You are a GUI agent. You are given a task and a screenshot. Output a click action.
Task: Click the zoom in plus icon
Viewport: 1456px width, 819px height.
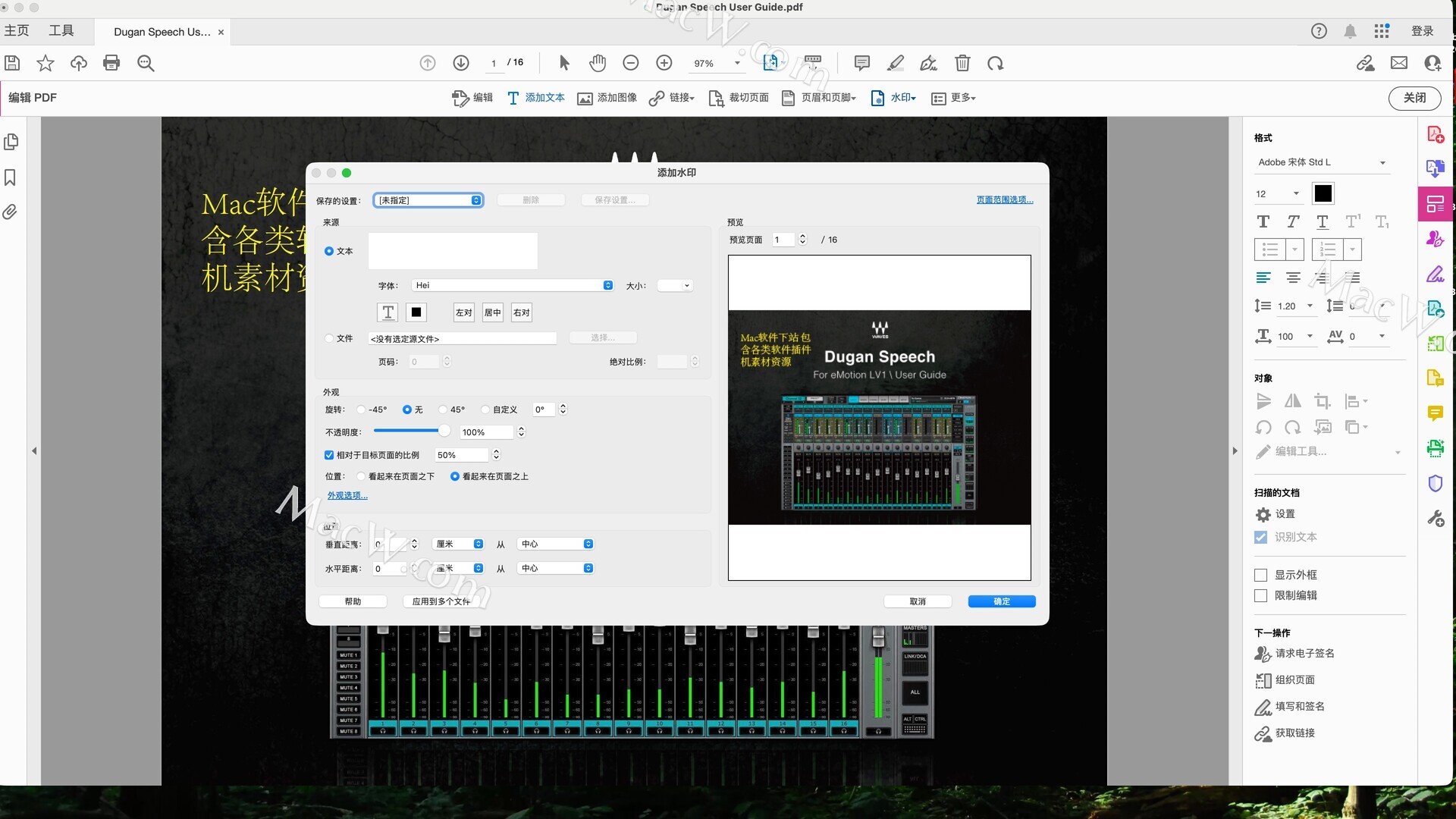coord(664,63)
